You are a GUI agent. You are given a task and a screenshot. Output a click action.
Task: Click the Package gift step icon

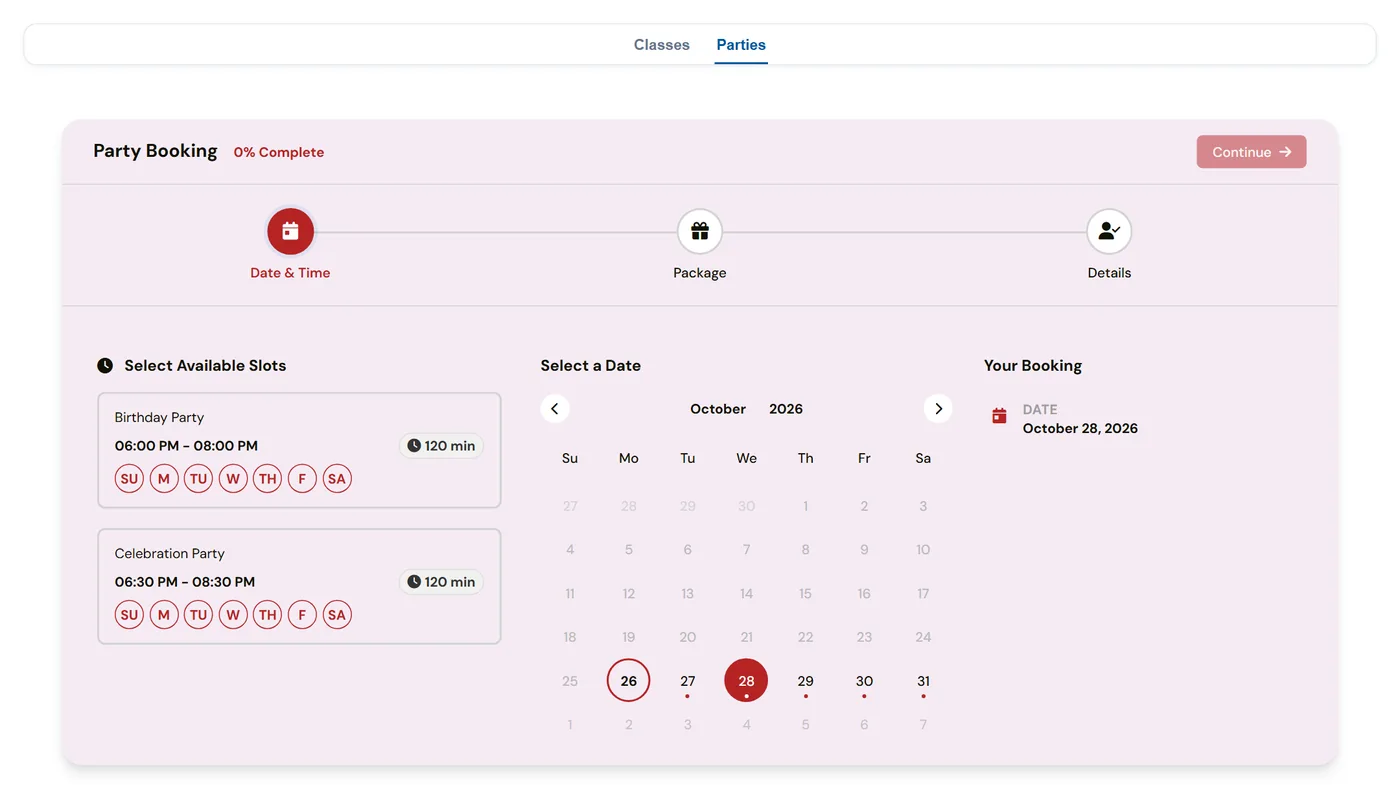coord(700,232)
